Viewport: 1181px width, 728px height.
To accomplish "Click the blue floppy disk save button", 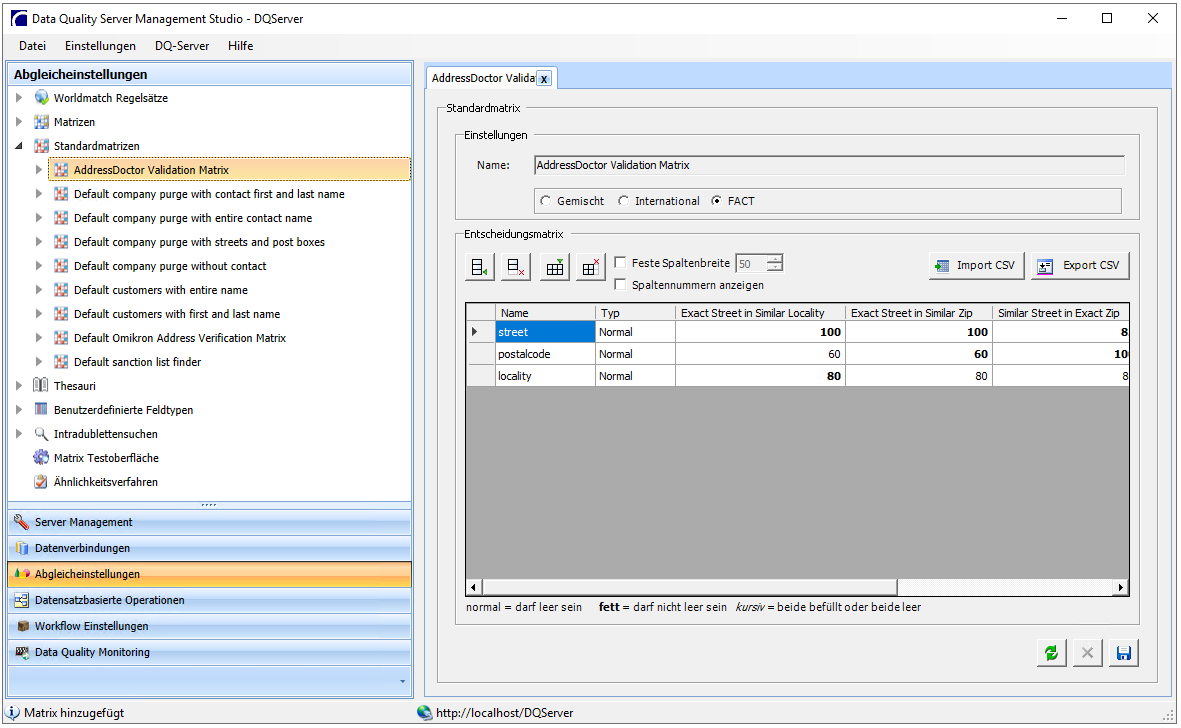I will [1124, 653].
